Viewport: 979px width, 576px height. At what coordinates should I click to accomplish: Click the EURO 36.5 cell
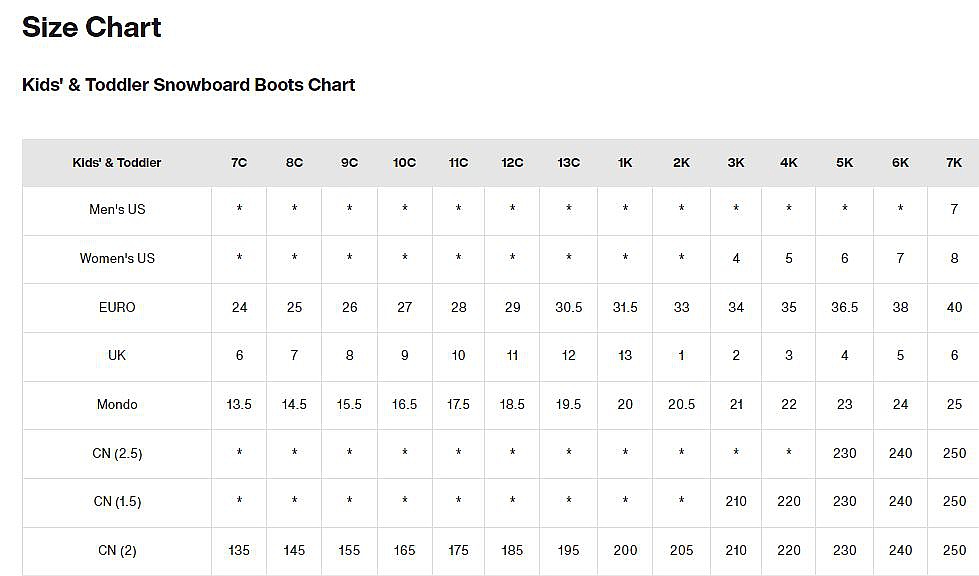[x=845, y=307]
